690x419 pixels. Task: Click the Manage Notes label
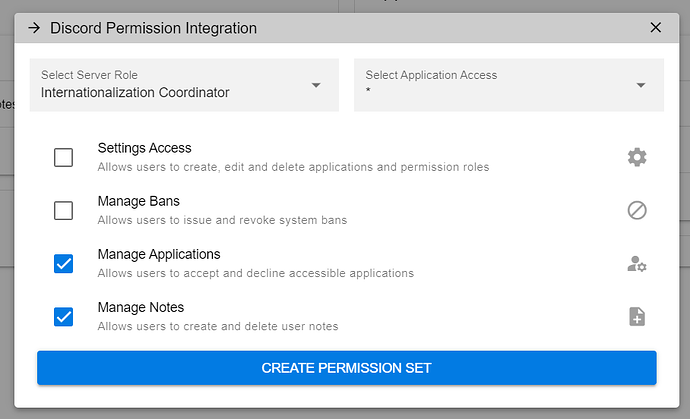coord(141,307)
